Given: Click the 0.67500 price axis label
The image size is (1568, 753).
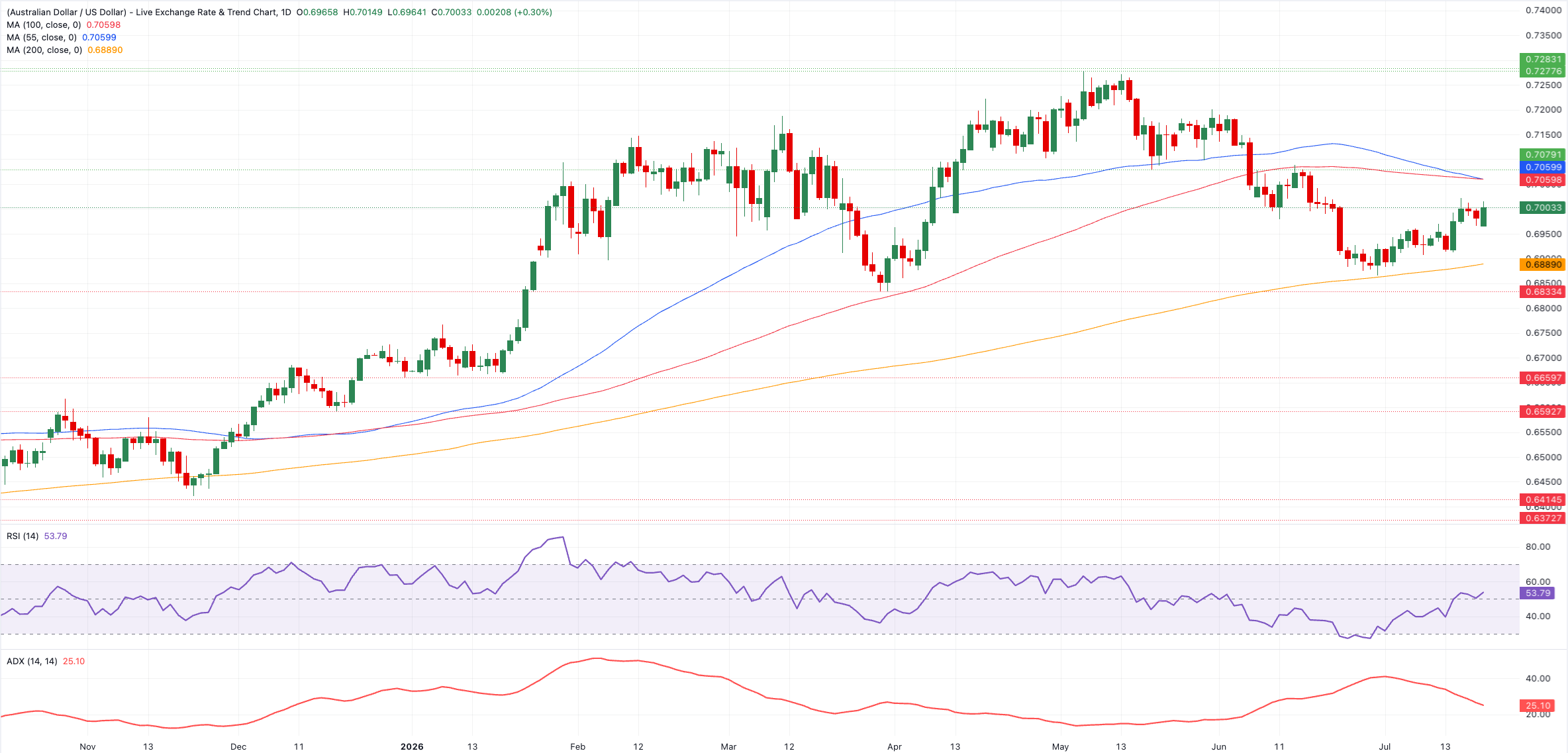Looking at the screenshot, I should [1543, 332].
